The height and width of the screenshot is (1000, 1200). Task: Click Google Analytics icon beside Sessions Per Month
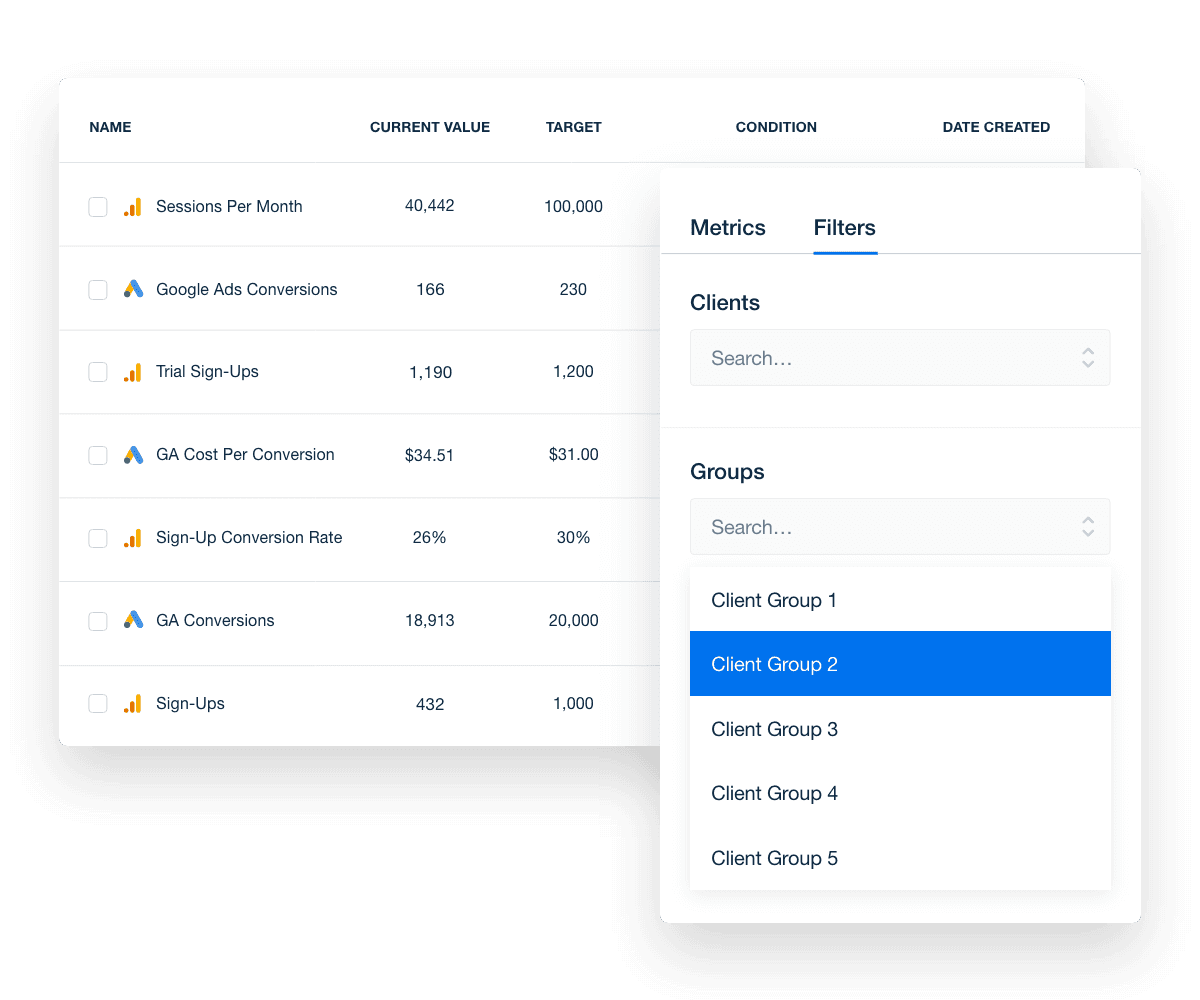tap(133, 207)
